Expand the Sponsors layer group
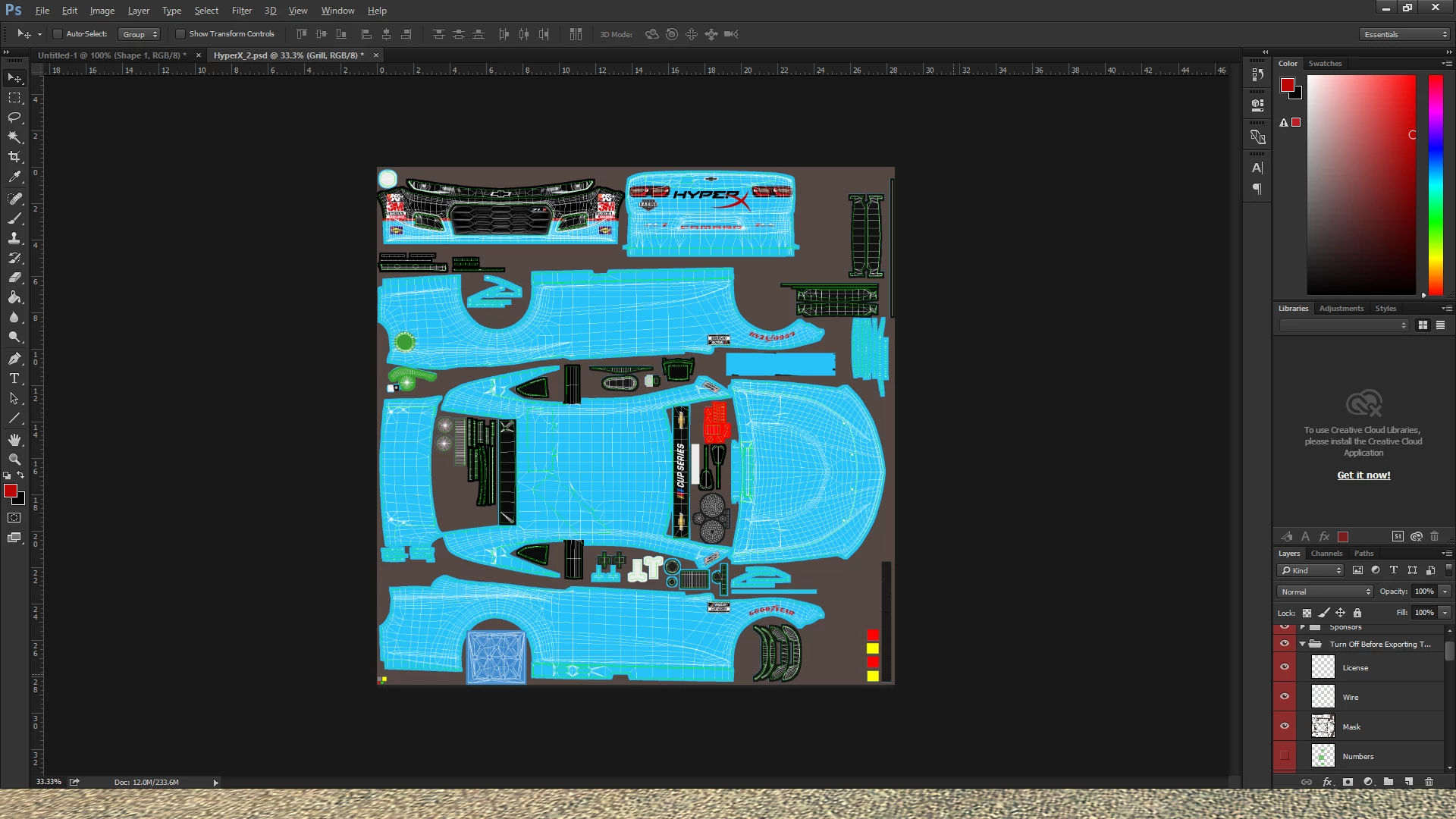The width and height of the screenshot is (1456, 819). click(1303, 628)
